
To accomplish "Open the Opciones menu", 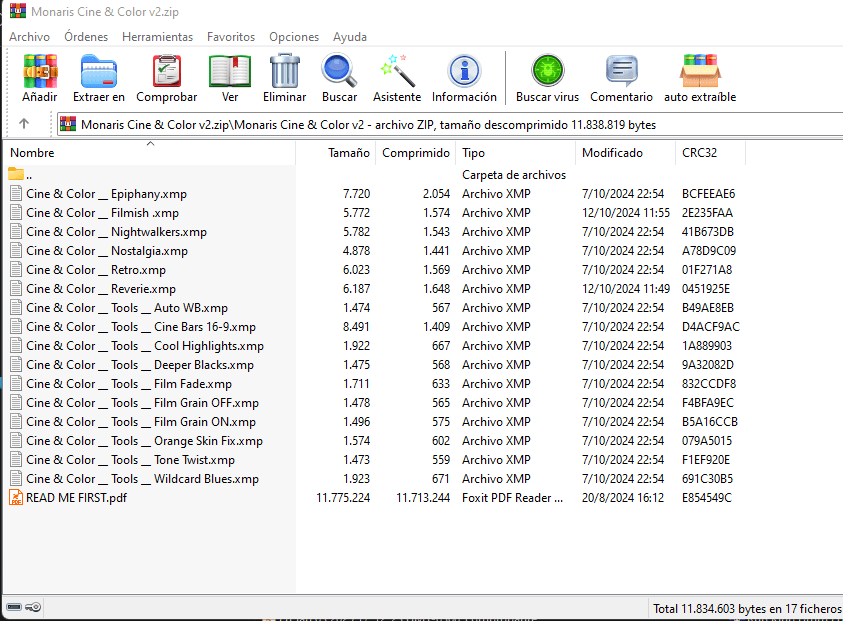I will coord(293,37).
